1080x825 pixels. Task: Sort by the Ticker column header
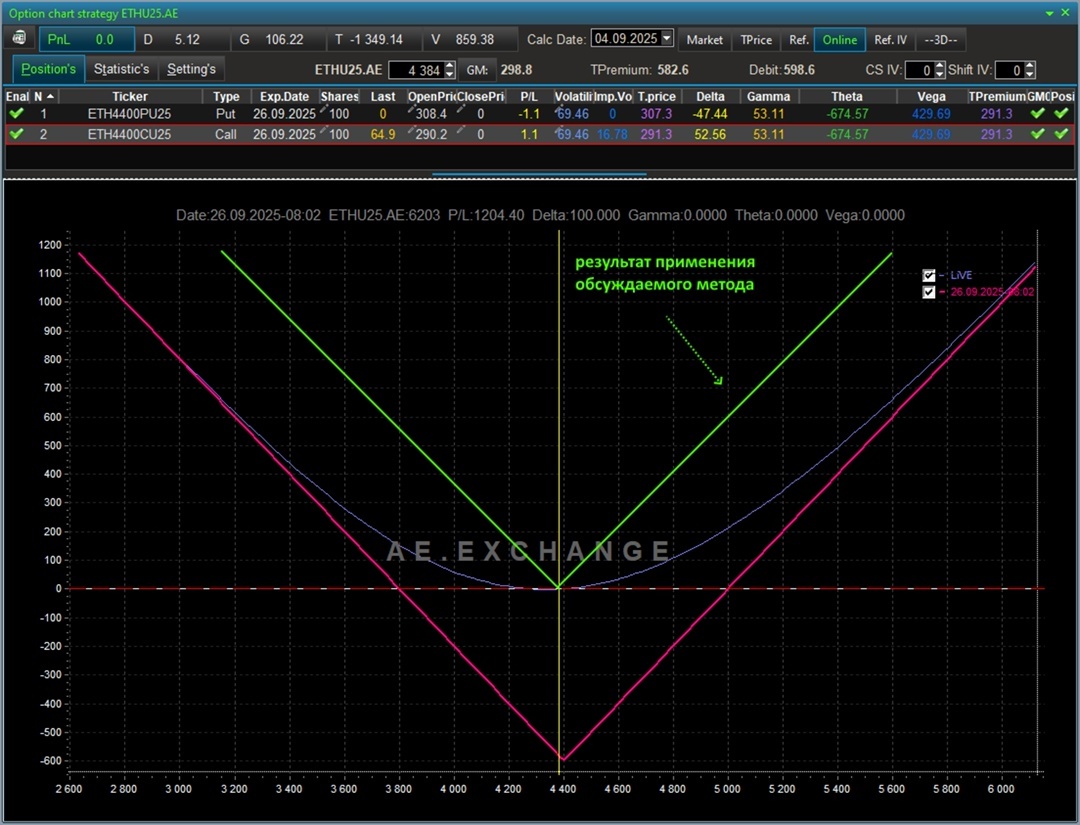pos(130,96)
